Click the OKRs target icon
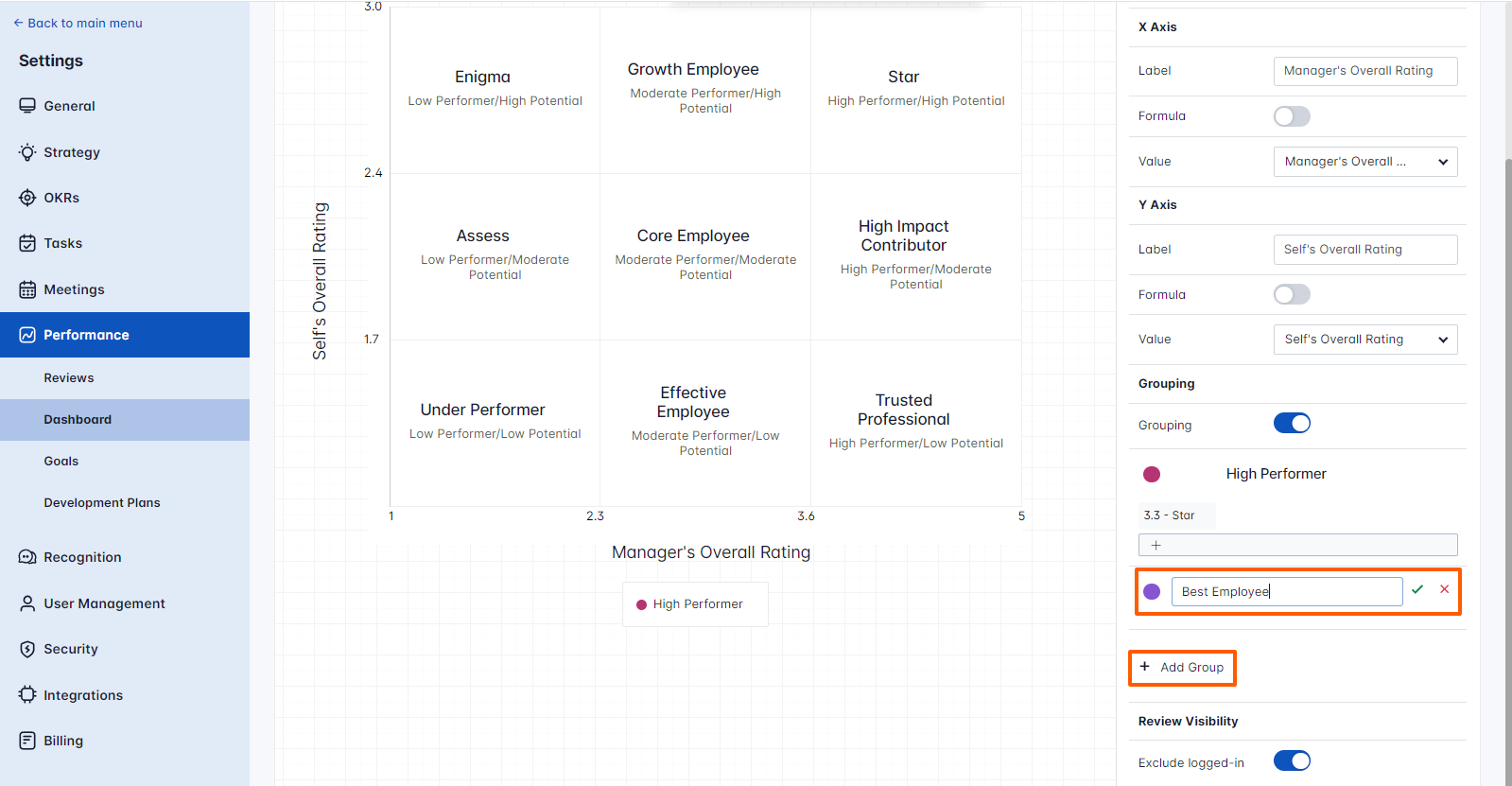The width and height of the screenshot is (1512, 786). pyautogui.click(x=27, y=198)
